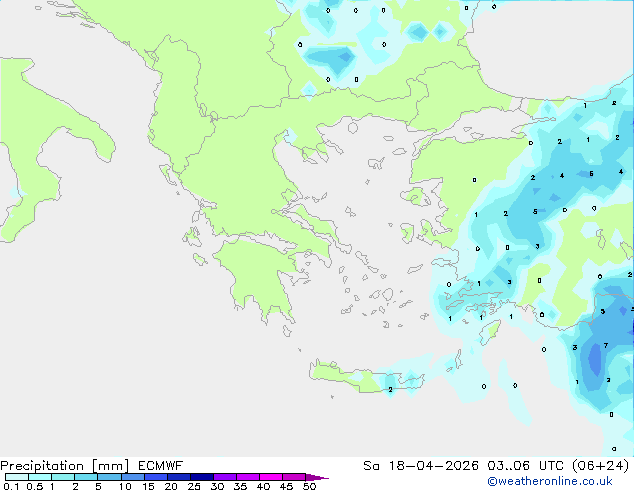
Task: Click the 45–50 mm legend color swatch
Action: click(294, 477)
